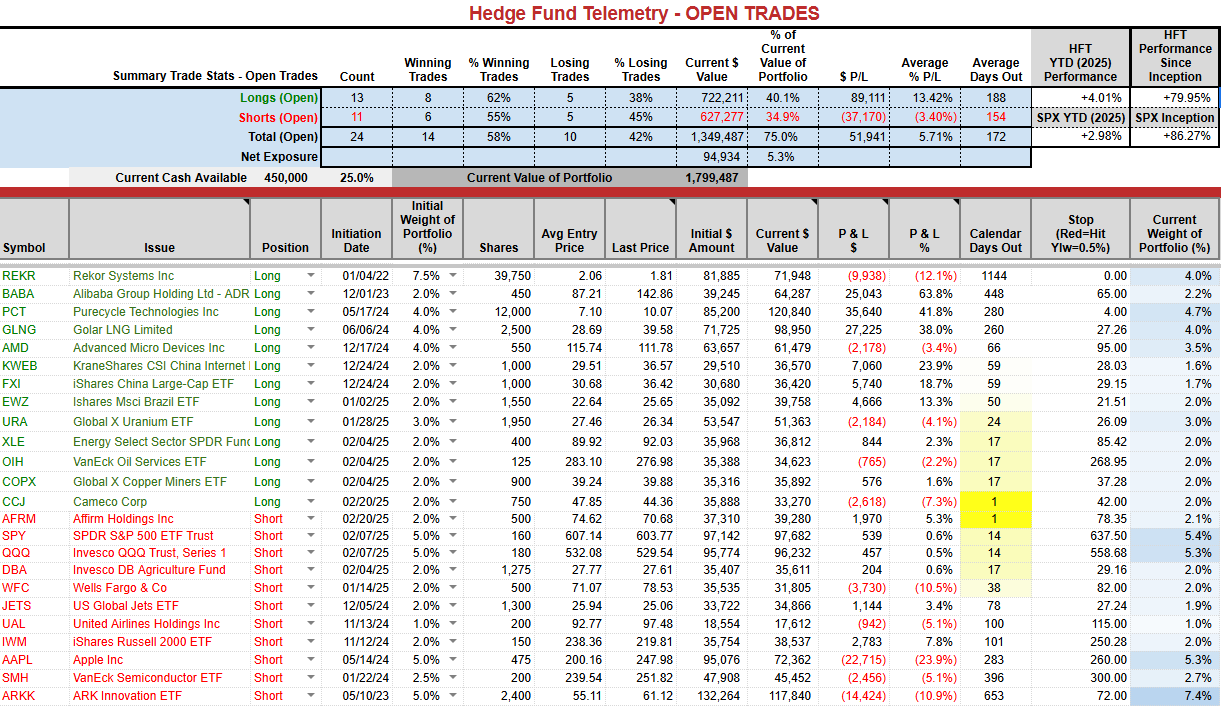The width and height of the screenshot is (1221, 707).
Task: Select the Symbol column header
Action: (34, 228)
